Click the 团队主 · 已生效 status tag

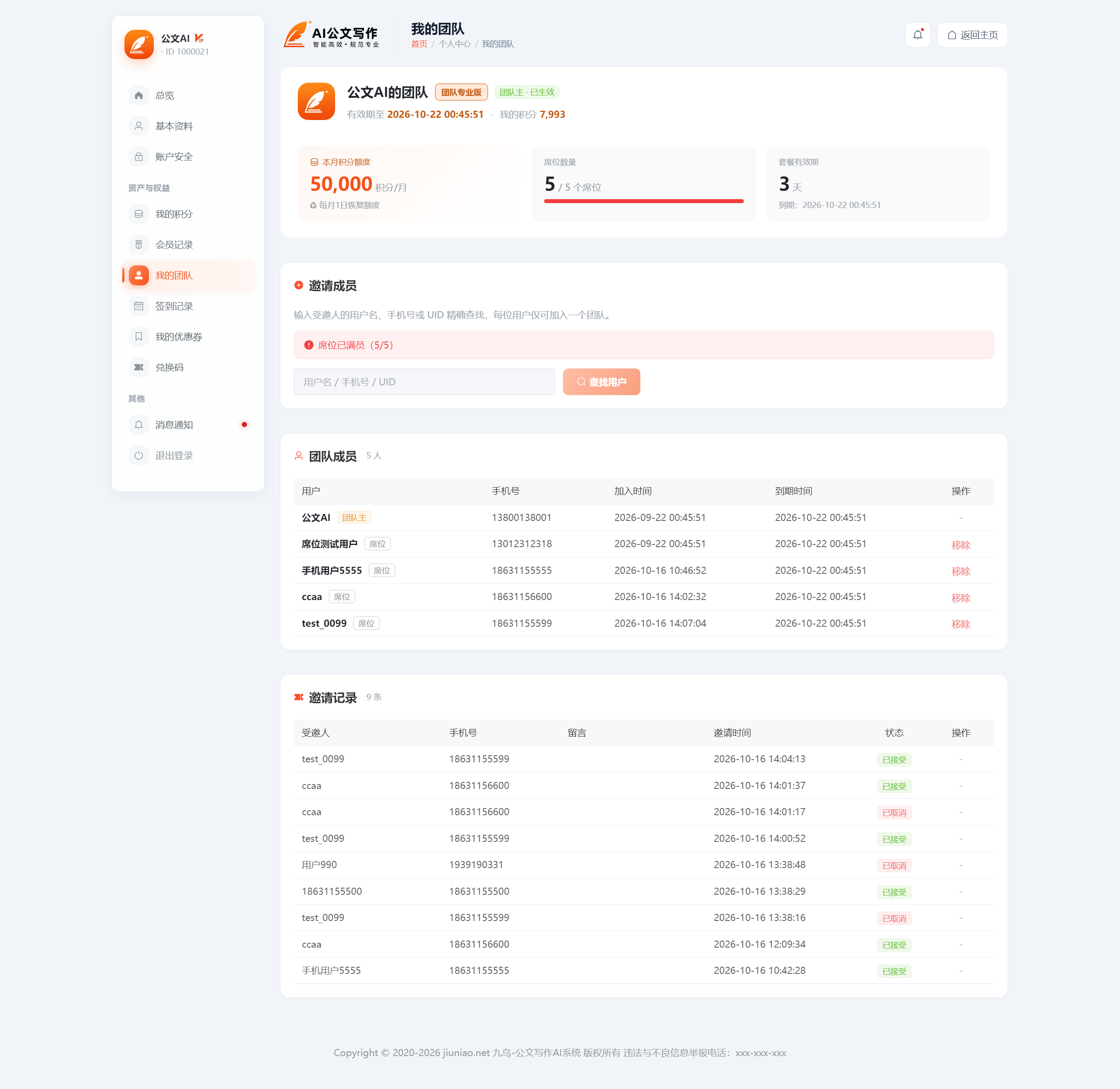point(527,92)
